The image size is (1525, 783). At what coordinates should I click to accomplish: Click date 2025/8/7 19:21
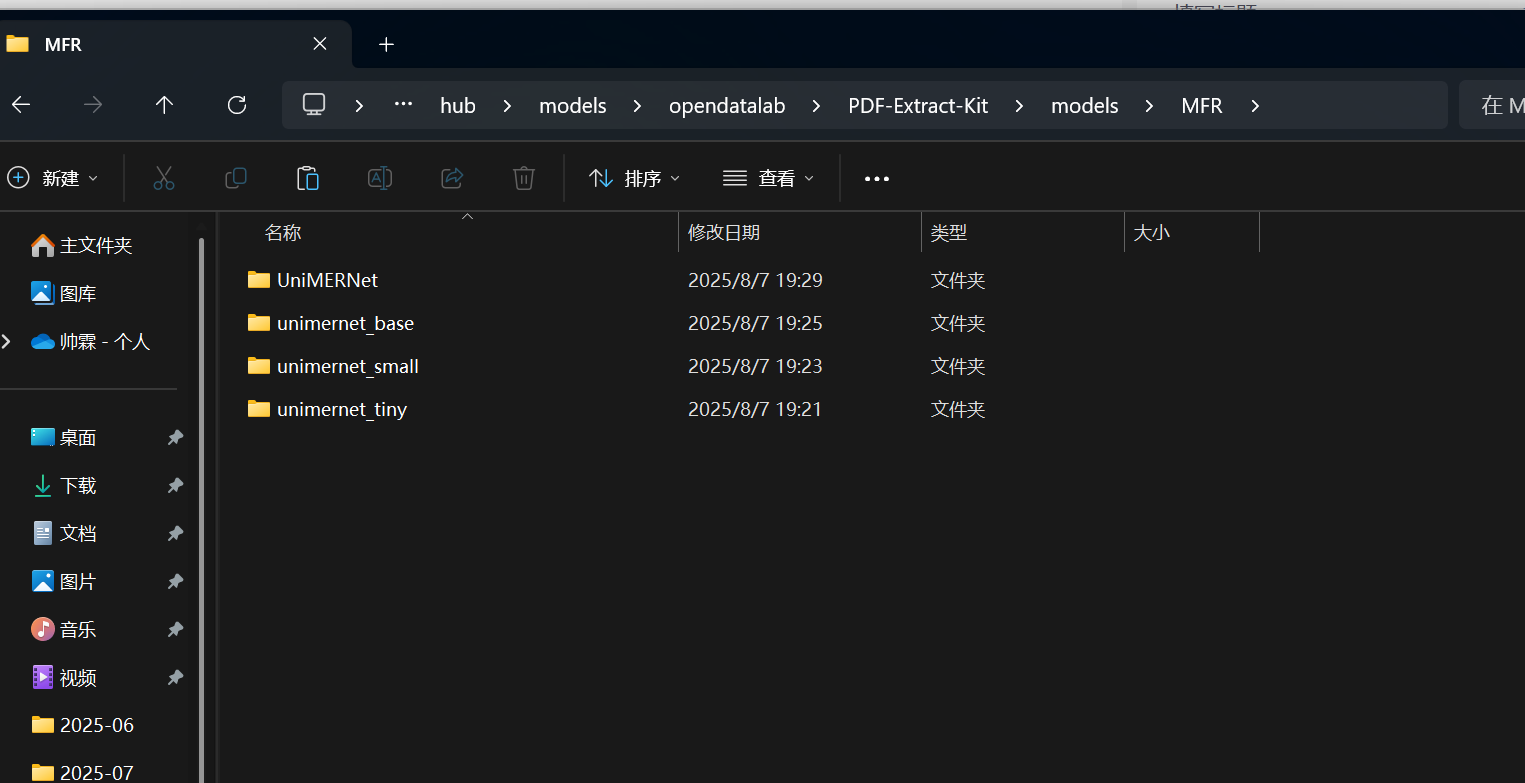point(755,409)
